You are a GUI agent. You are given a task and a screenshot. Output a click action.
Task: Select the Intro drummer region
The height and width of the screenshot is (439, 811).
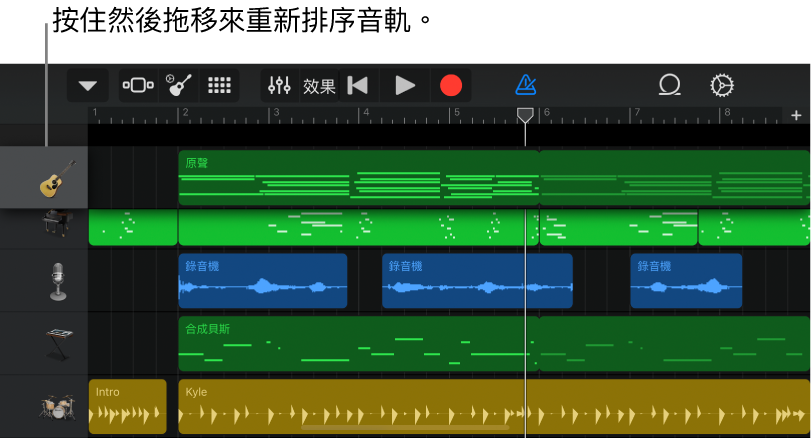(x=128, y=406)
